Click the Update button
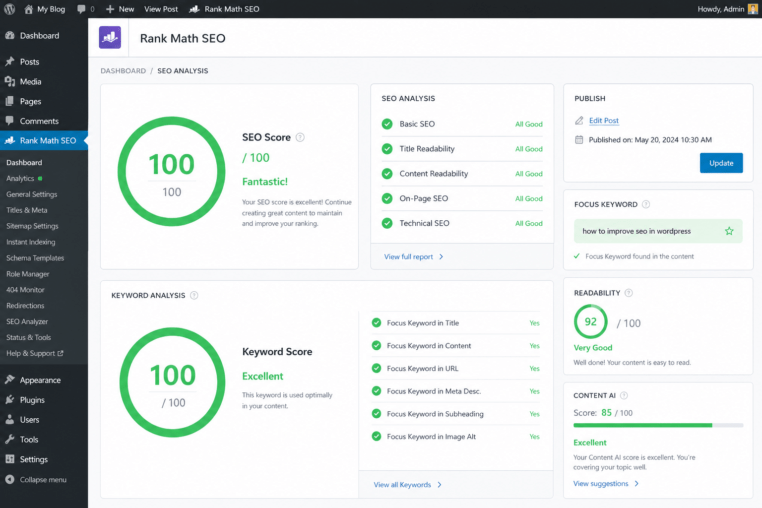 coord(721,163)
